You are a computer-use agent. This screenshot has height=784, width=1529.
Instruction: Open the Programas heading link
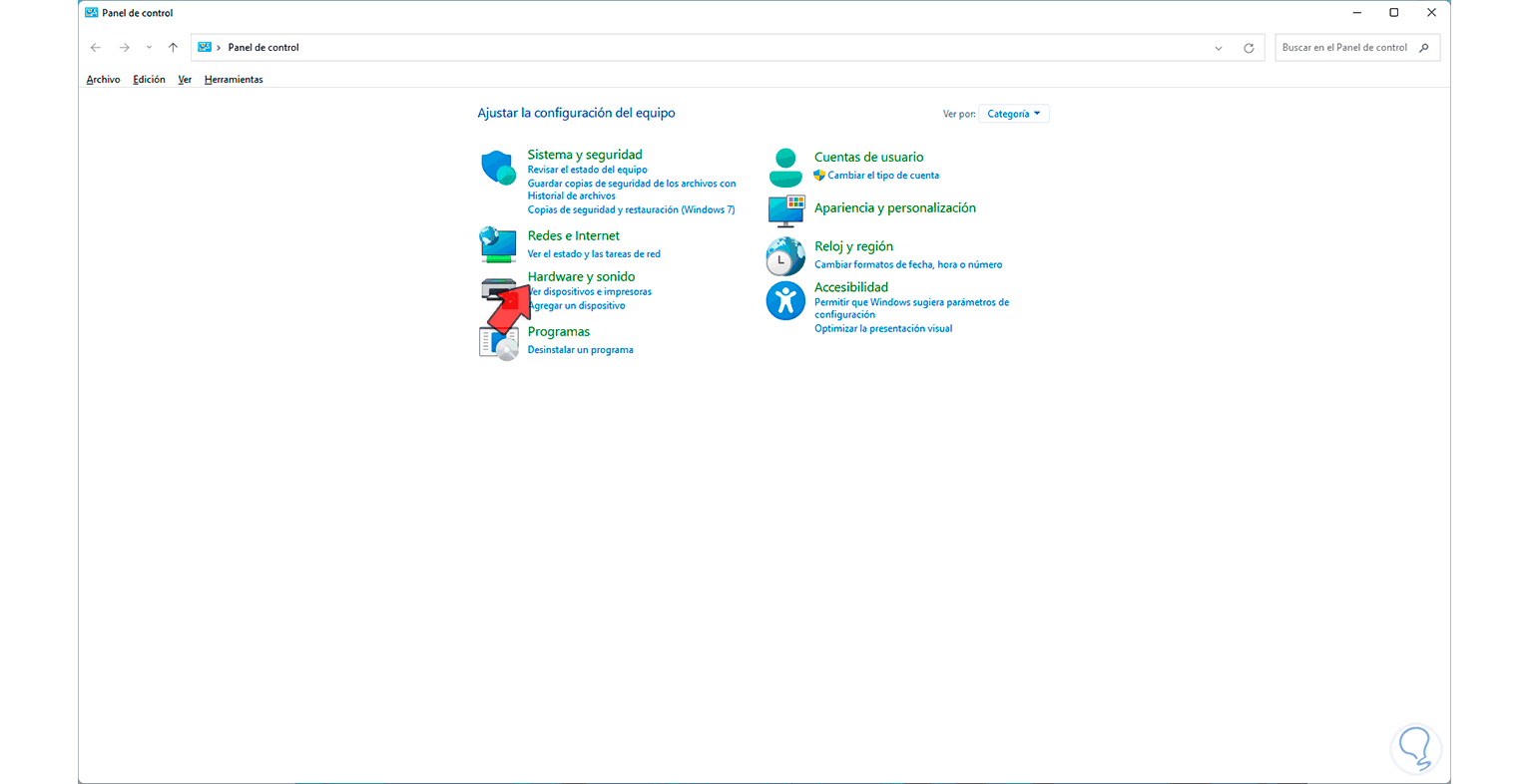click(x=559, y=331)
